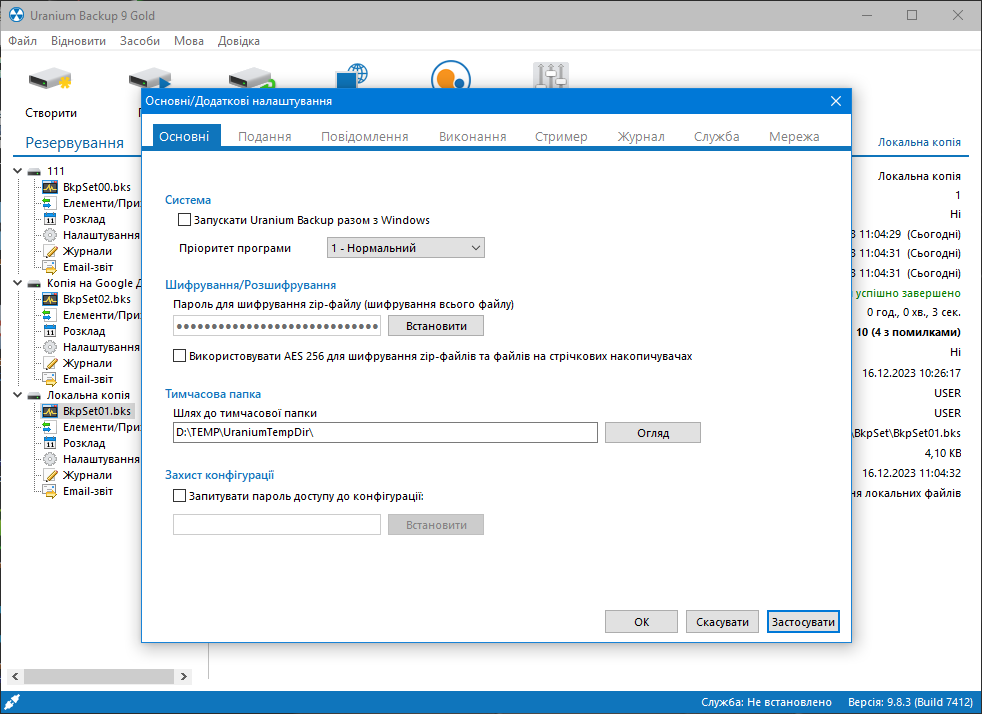Click the Журнали pencil icon under 111
The height and width of the screenshot is (714, 982).
click(x=50, y=251)
